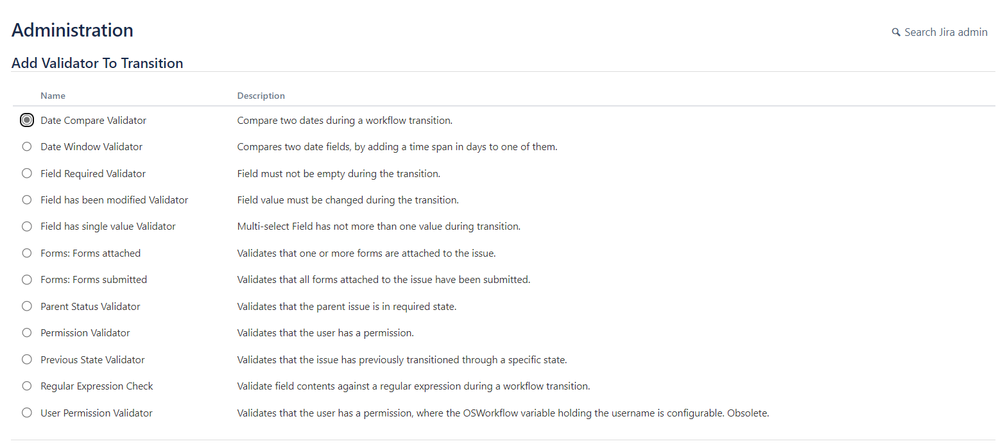Viewport: 998px width, 446px height.
Task: Pick the Parent Status Validator radio button
Action: pos(27,306)
